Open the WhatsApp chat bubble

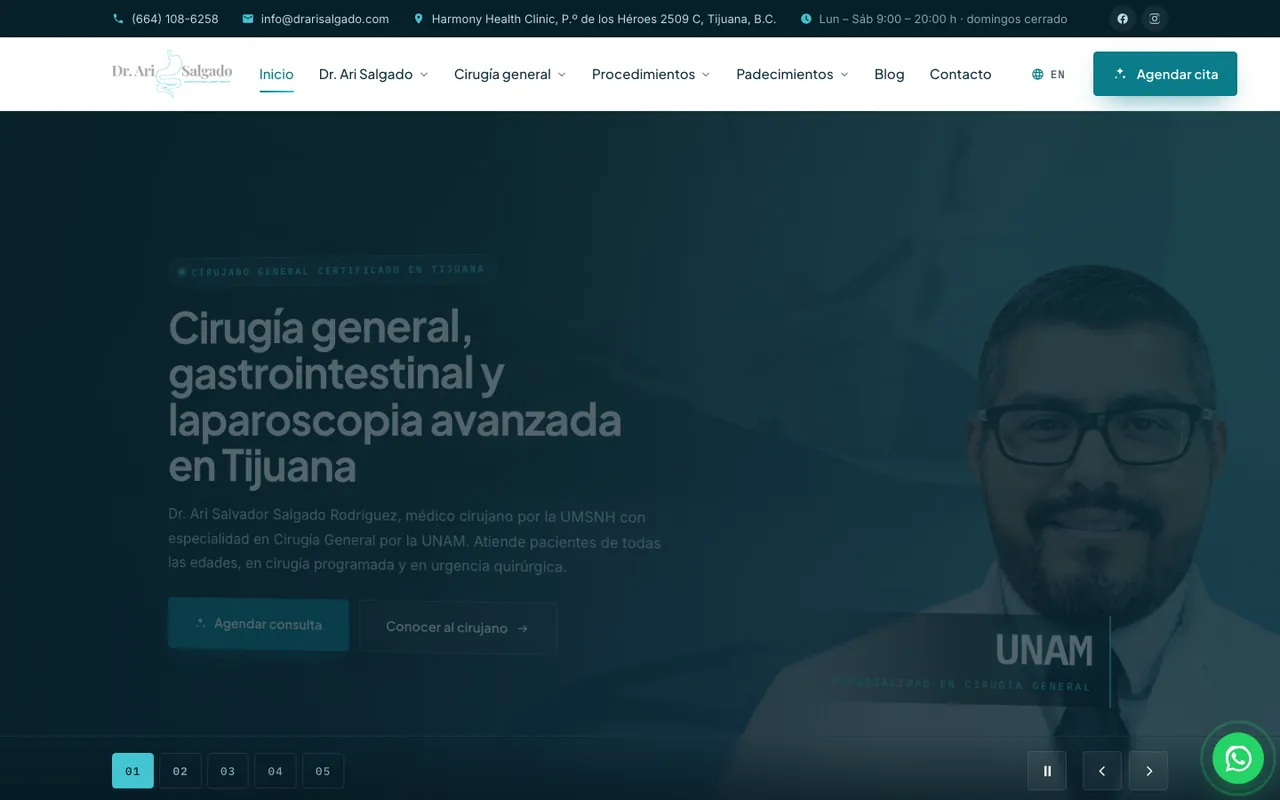(x=1238, y=759)
